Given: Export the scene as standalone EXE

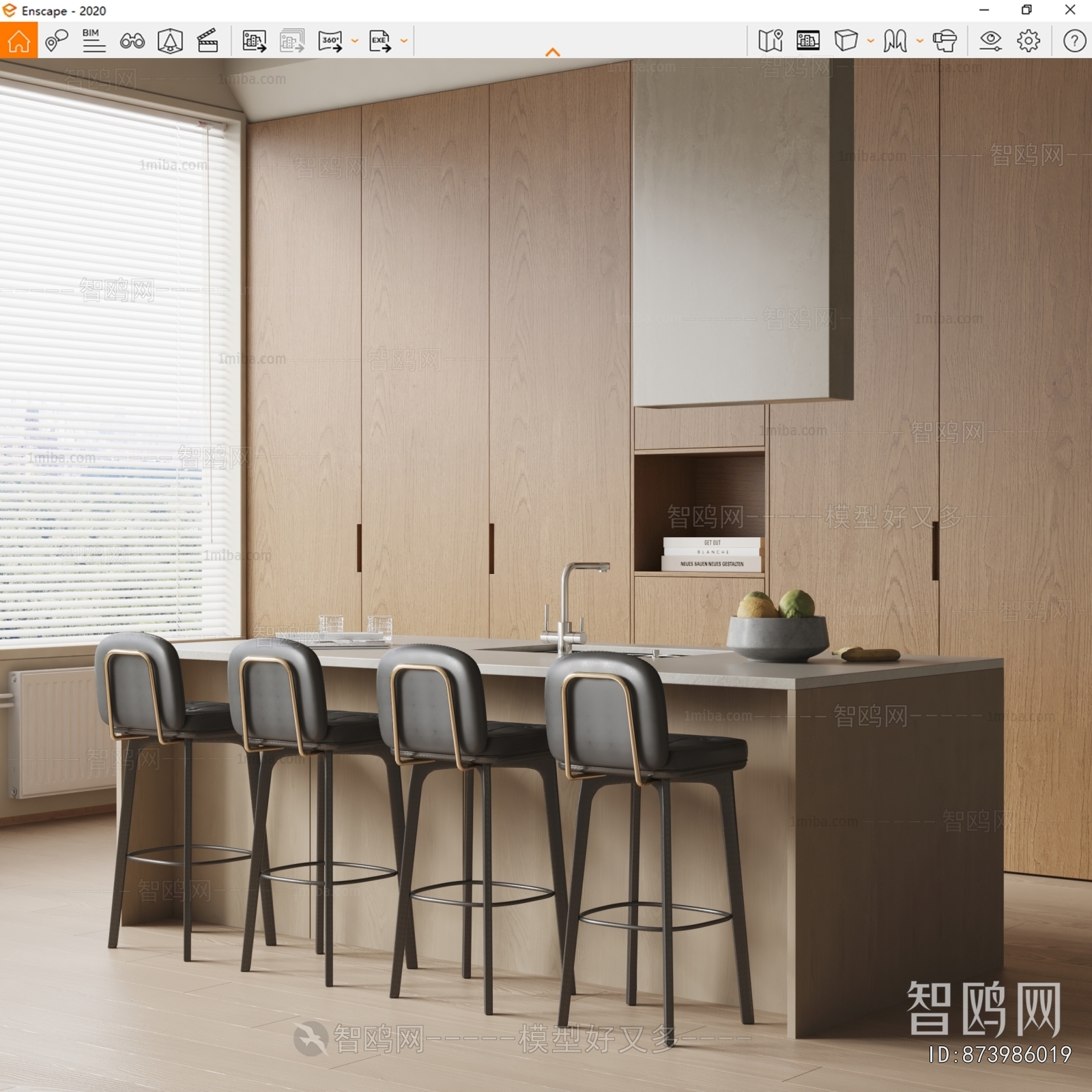Looking at the screenshot, I should tap(379, 41).
